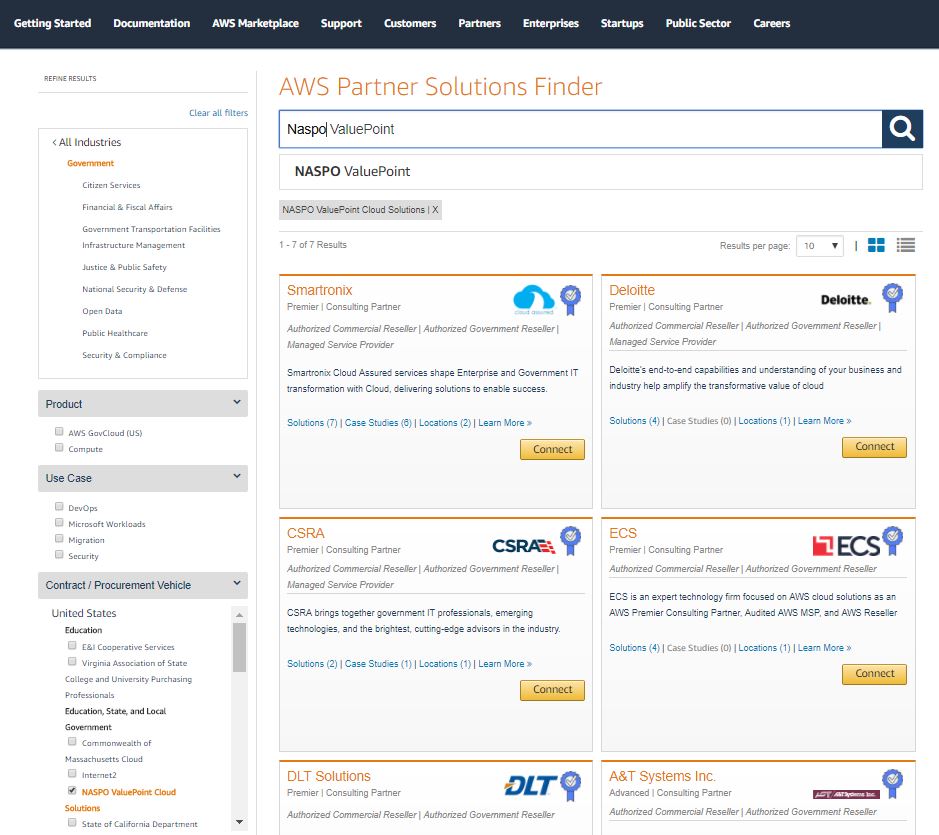939x835 pixels.
Task: Open the Customers nav item
Action: (x=410, y=23)
